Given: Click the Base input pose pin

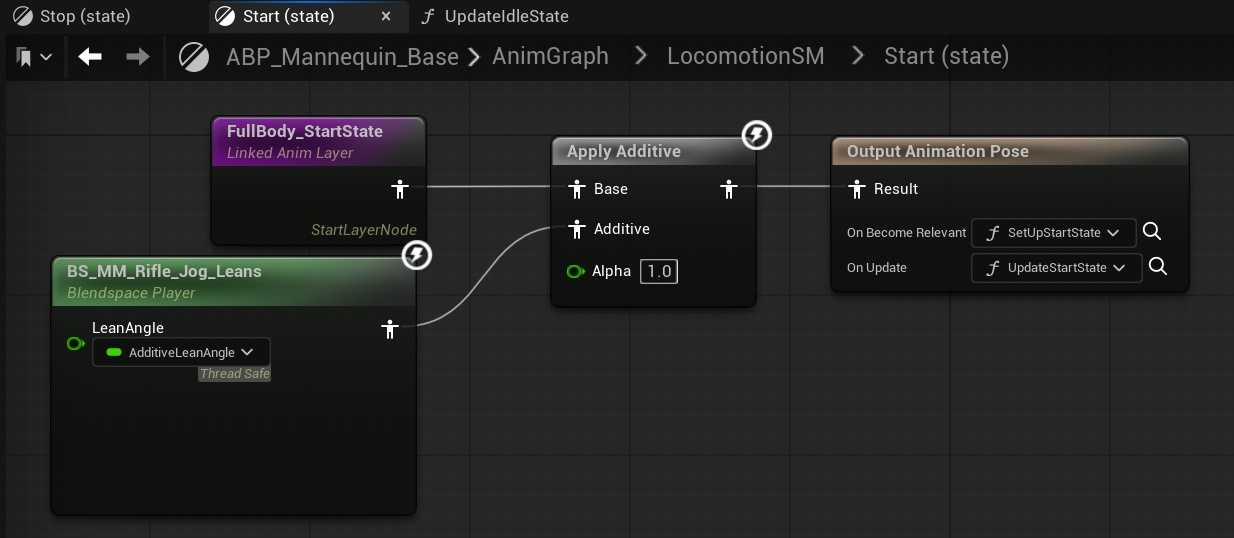Looking at the screenshot, I should click(x=576, y=189).
